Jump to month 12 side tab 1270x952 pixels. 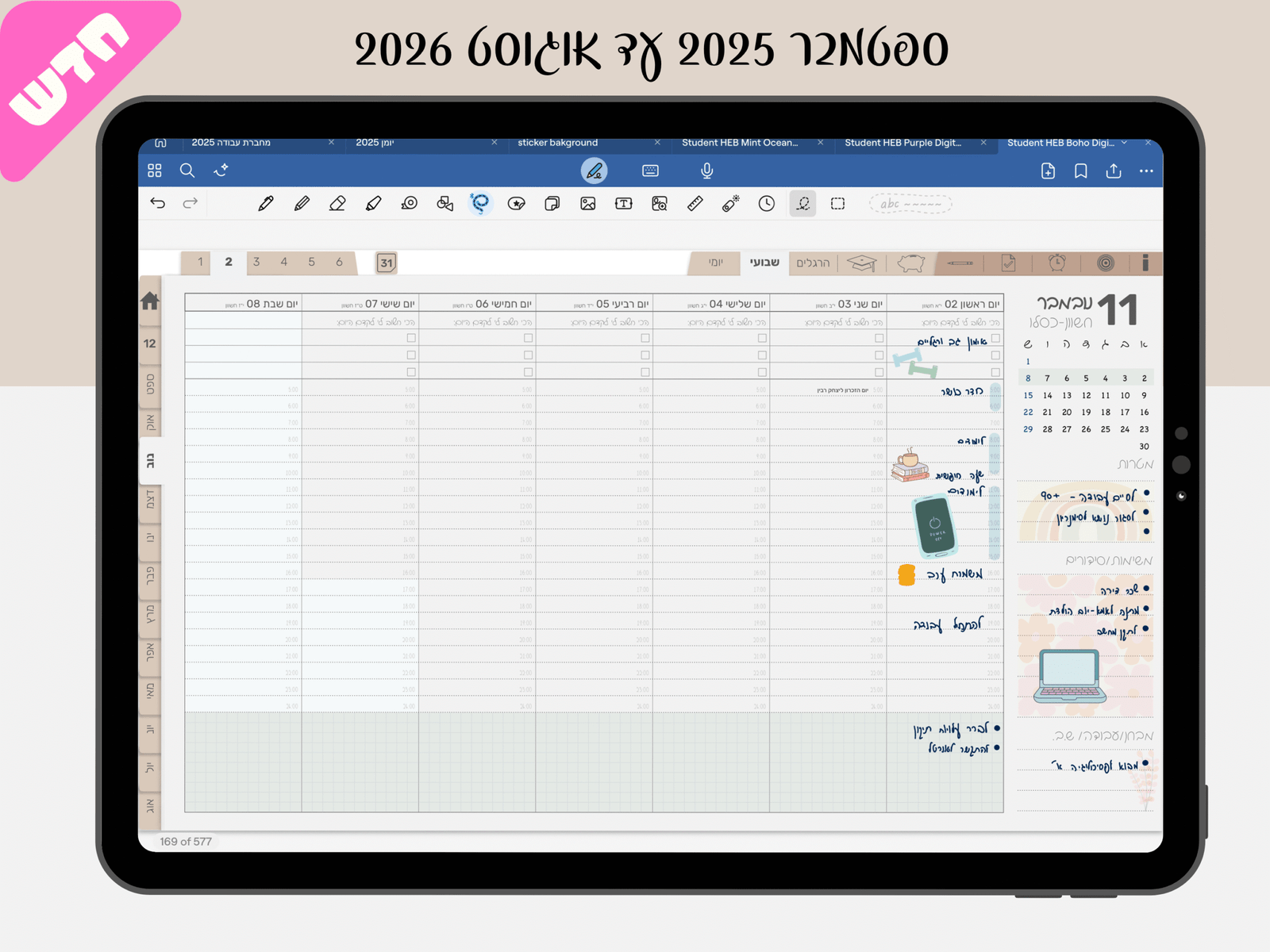(150, 344)
